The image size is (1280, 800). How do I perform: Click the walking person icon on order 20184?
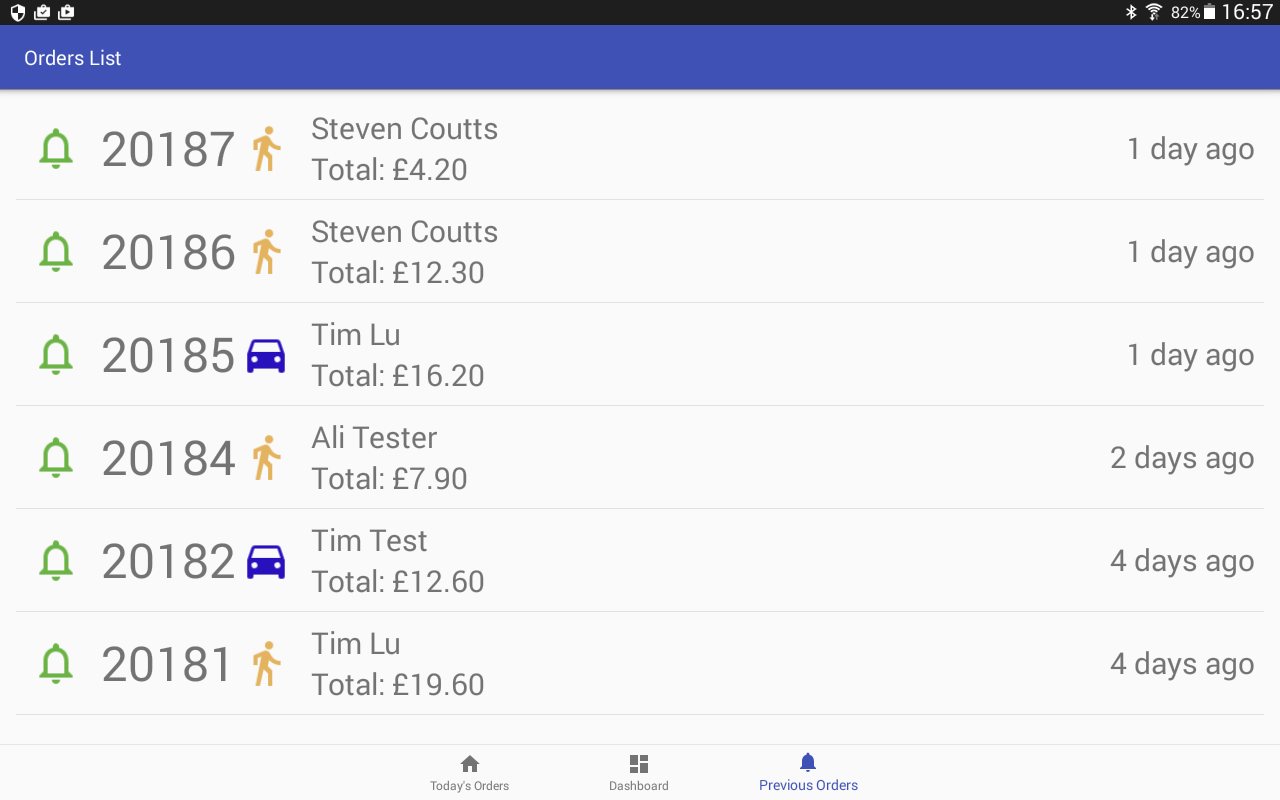click(x=266, y=458)
